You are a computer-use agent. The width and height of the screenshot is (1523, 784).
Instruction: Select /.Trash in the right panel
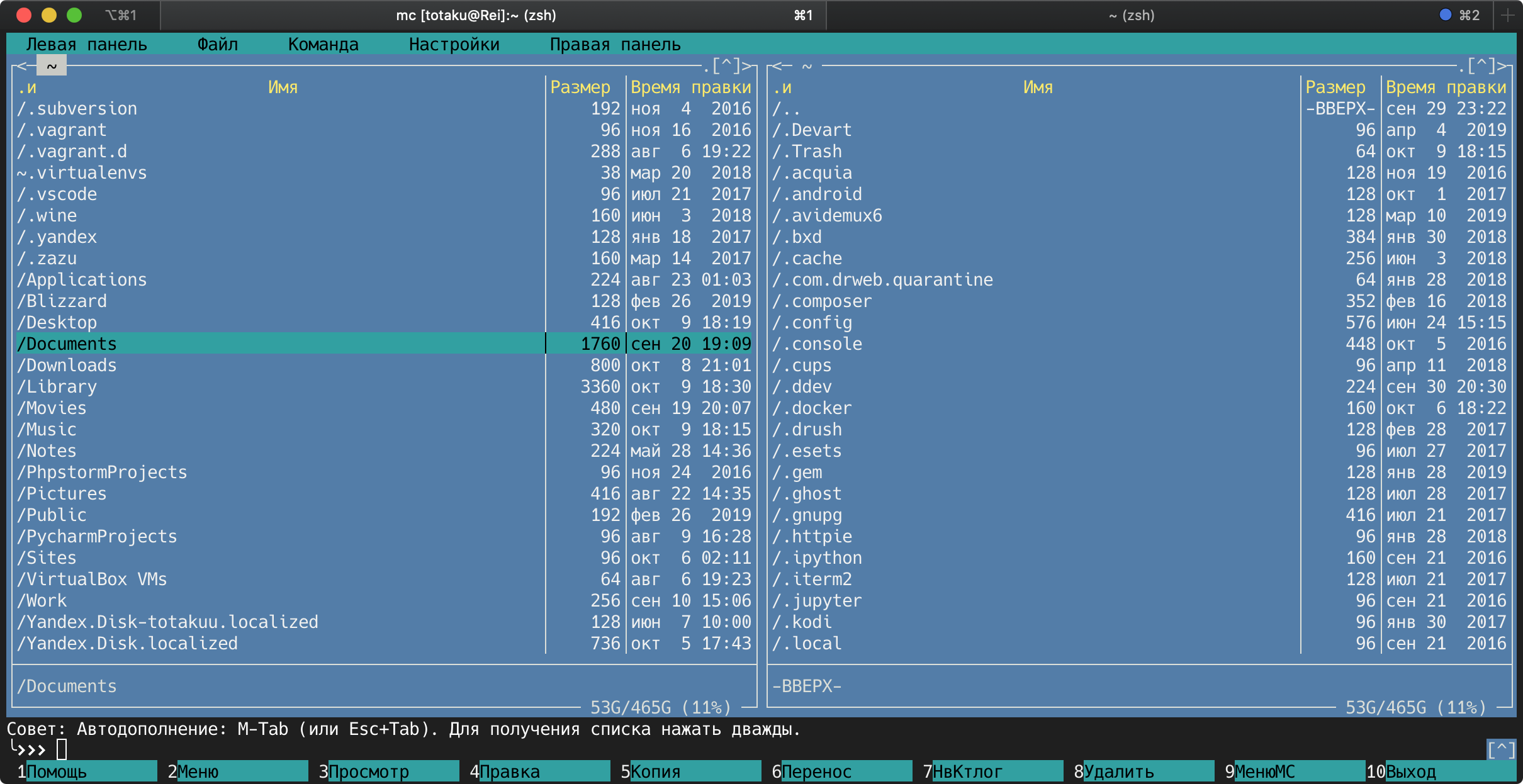[x=1139, y=152]
